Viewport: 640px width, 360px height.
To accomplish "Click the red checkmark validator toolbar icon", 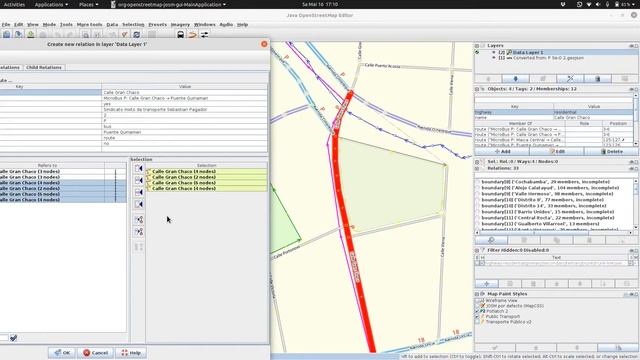I will coord(124,35).
